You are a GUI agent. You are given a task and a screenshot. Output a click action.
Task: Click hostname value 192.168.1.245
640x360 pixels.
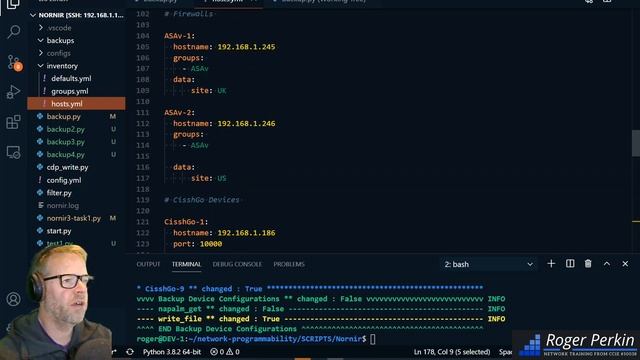(x=246, y=47)
